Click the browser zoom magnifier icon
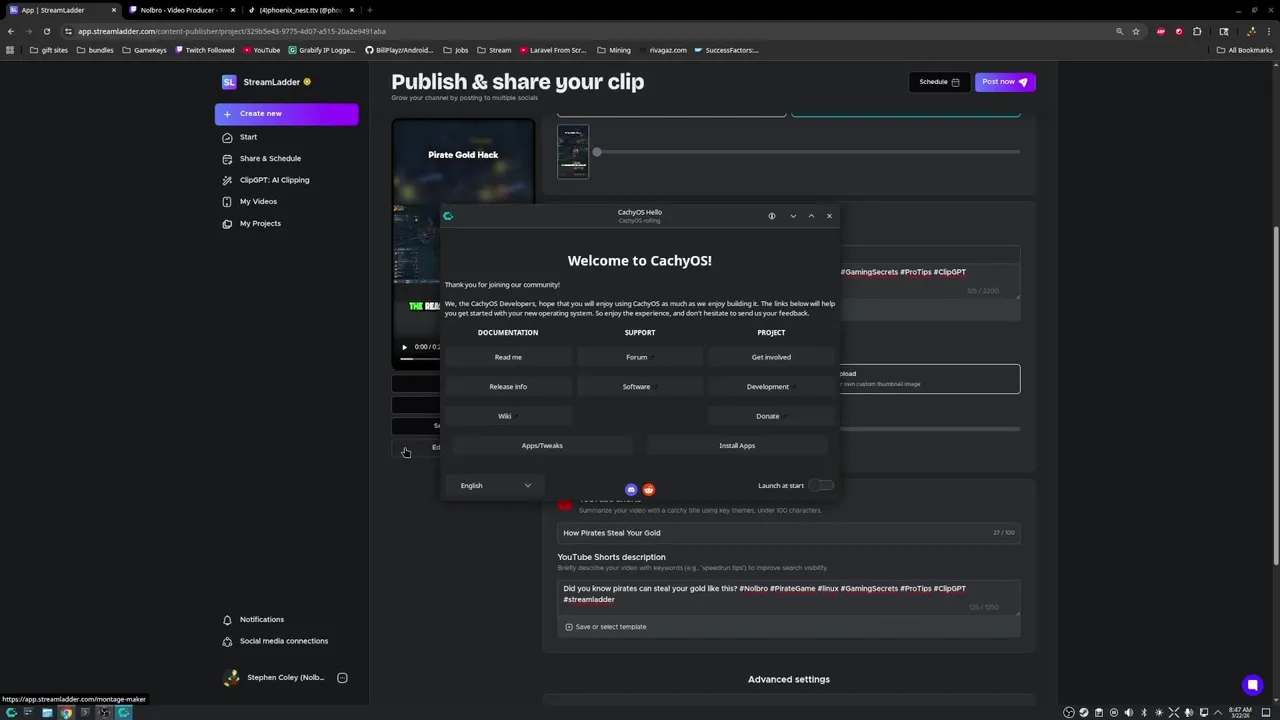Image resolution: width=1280 pixels, height=720 pixels. 1119,31
